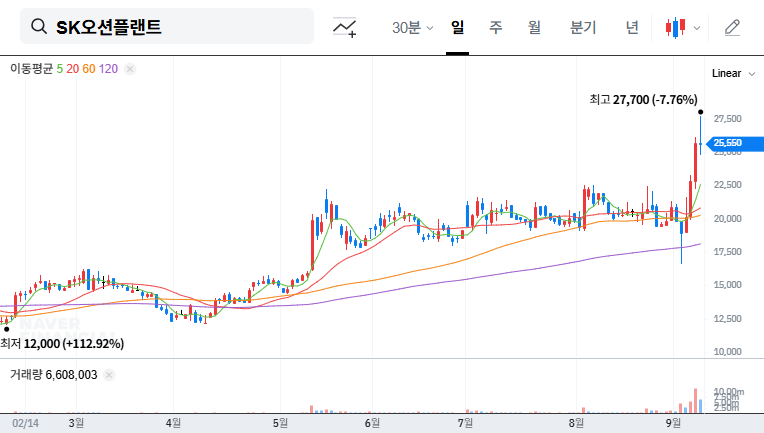Switch to the 분기 quarterly tab

pyautogui.click(x=583, y=27)
